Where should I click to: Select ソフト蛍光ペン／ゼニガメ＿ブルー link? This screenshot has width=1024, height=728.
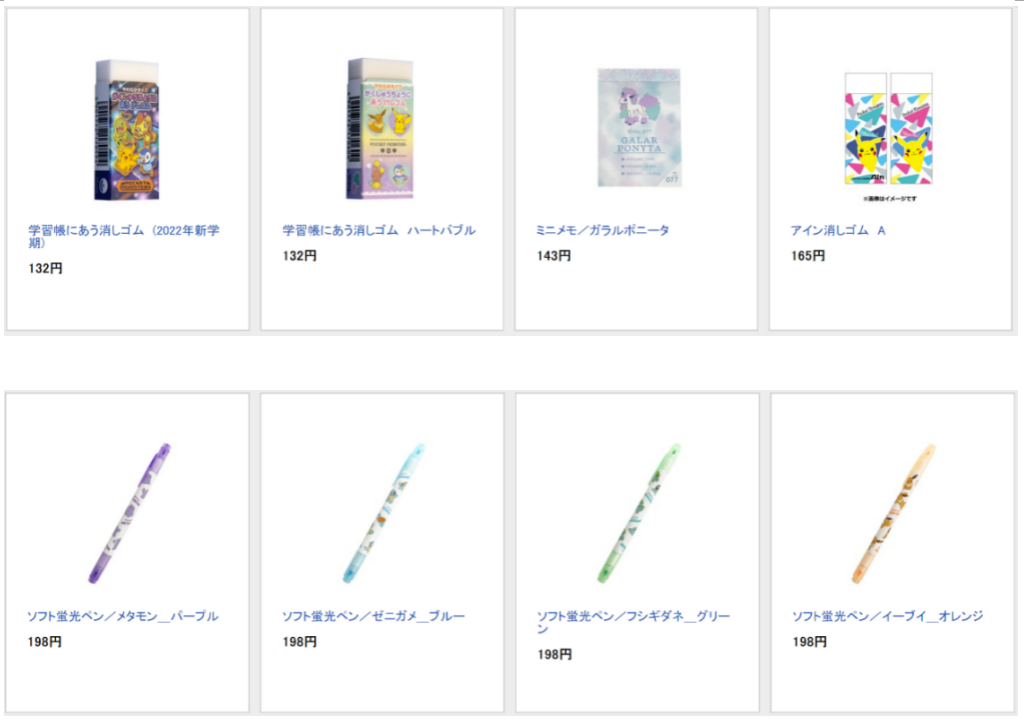click(x=374, y=616)
